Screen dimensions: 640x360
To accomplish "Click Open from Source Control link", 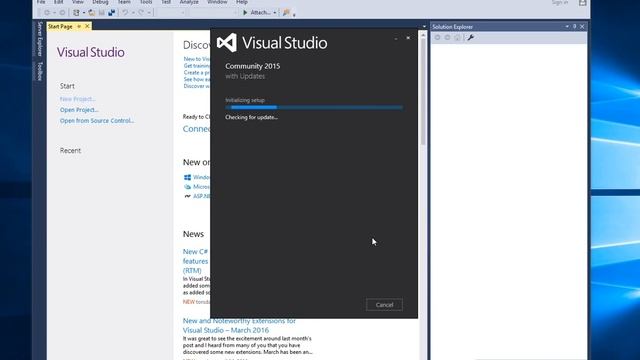I will tap(97, 120).
